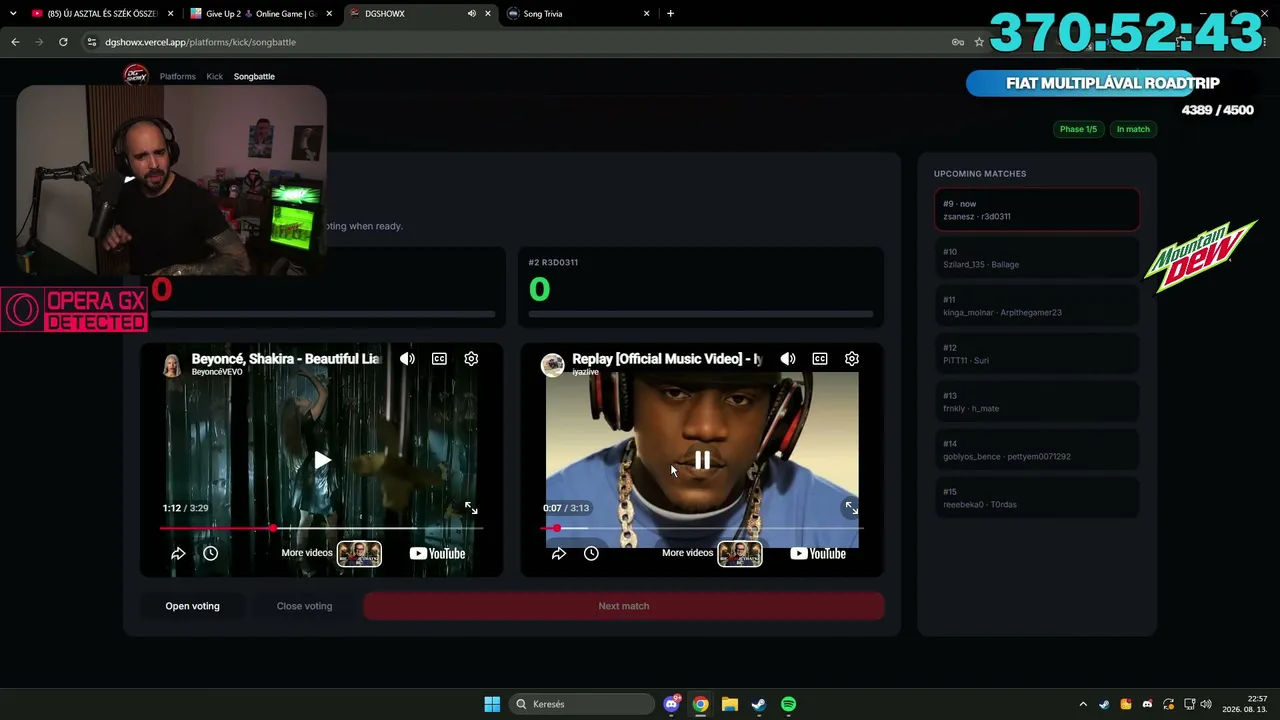Open settings gear on the Beautiful Liar video

471,359
